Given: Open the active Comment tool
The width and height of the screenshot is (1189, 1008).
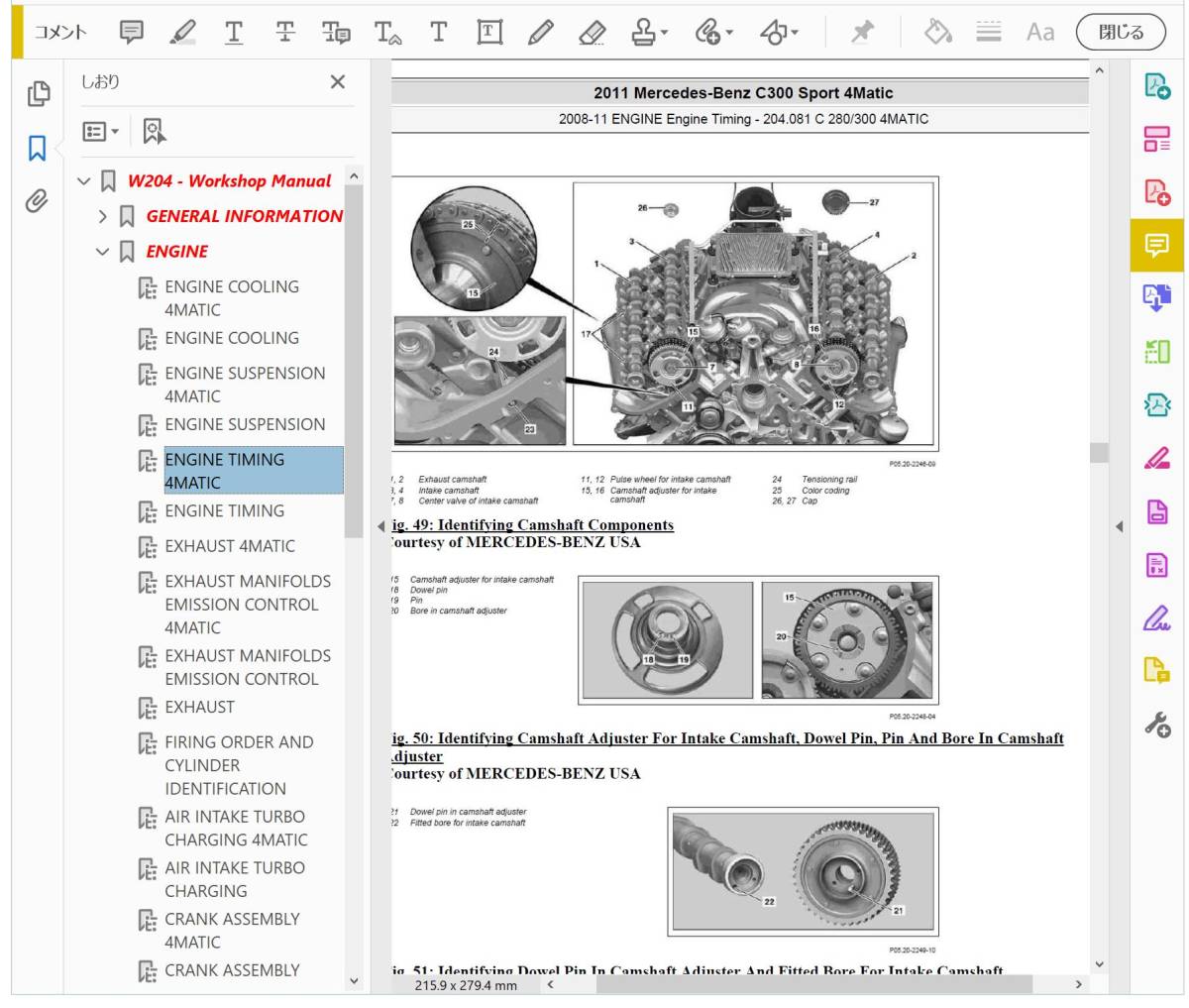Looking at the screenshot, I should 1157,245.
